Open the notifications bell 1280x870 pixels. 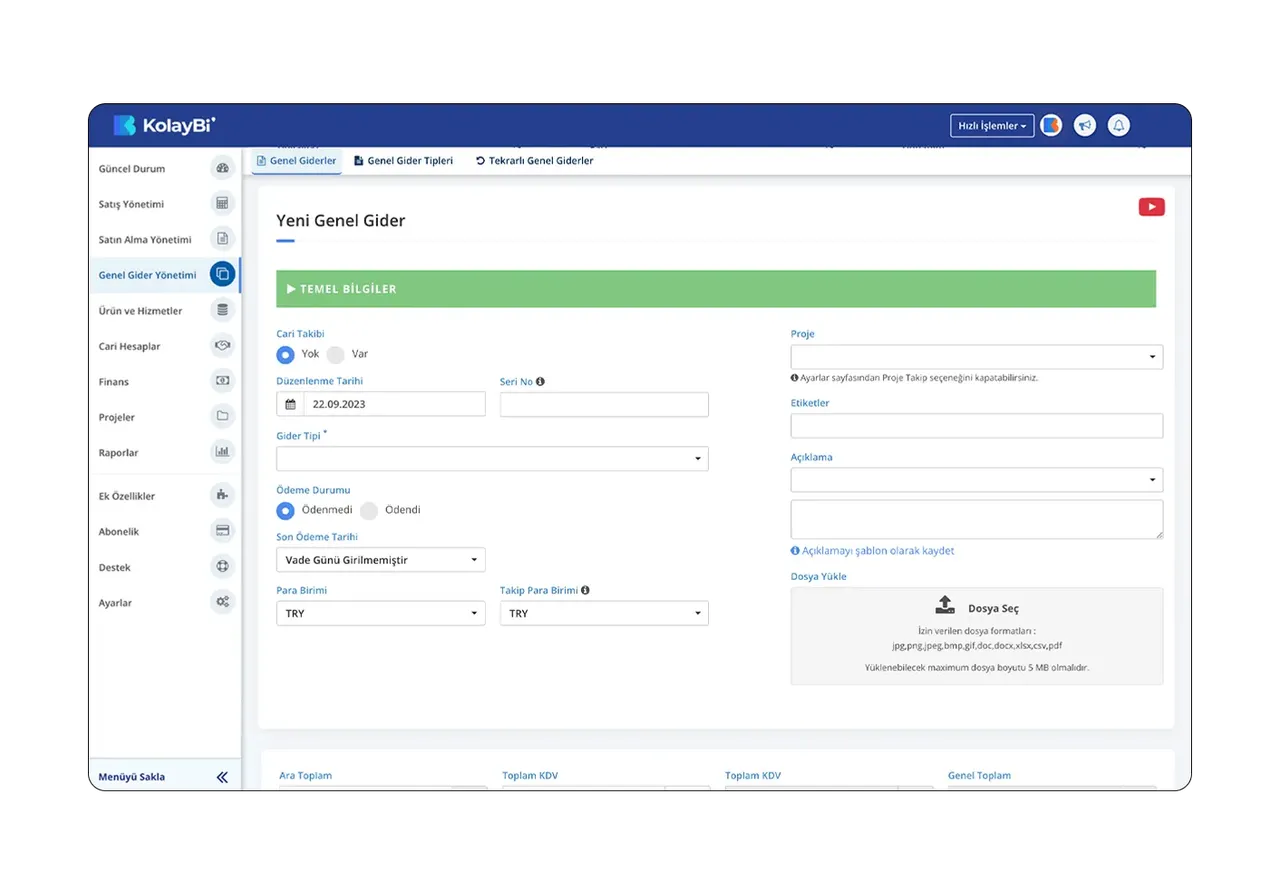click(x=1119, y=126)
